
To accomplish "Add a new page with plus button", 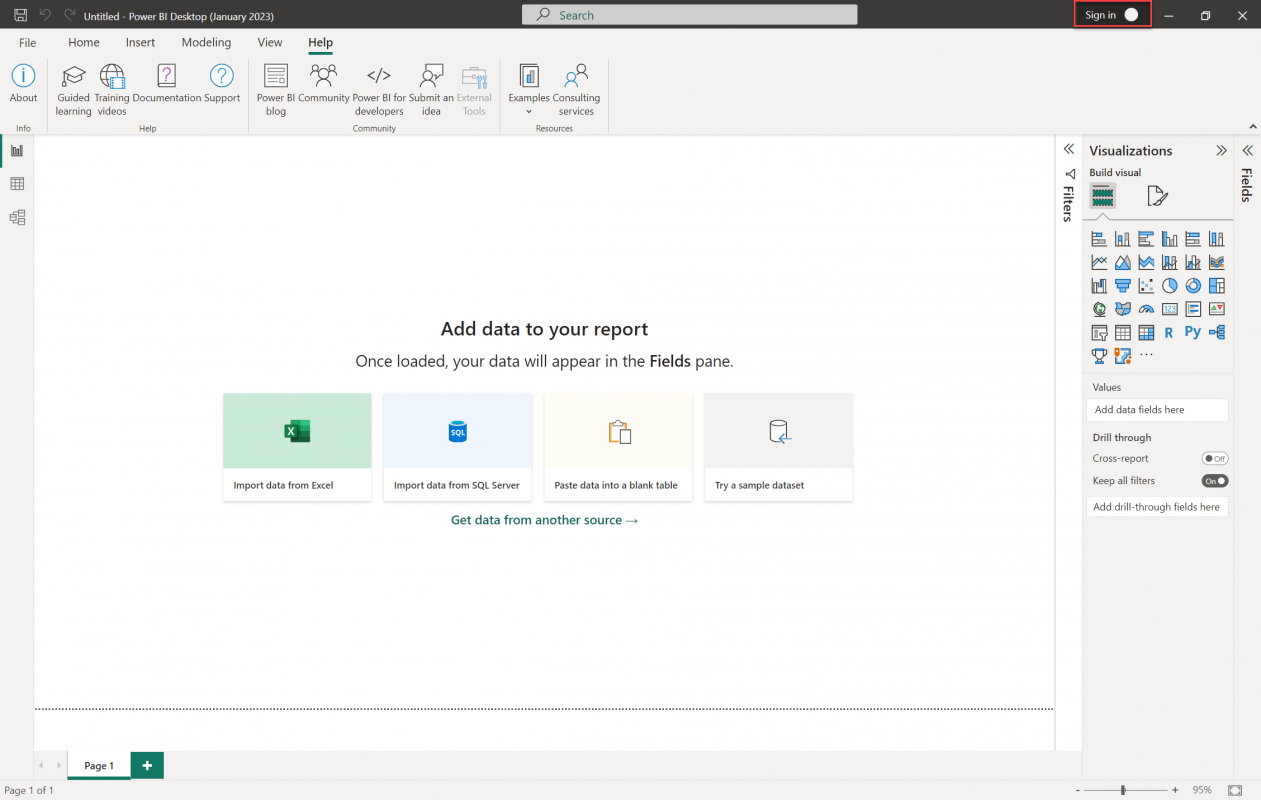I will click(x=147, y=766).
